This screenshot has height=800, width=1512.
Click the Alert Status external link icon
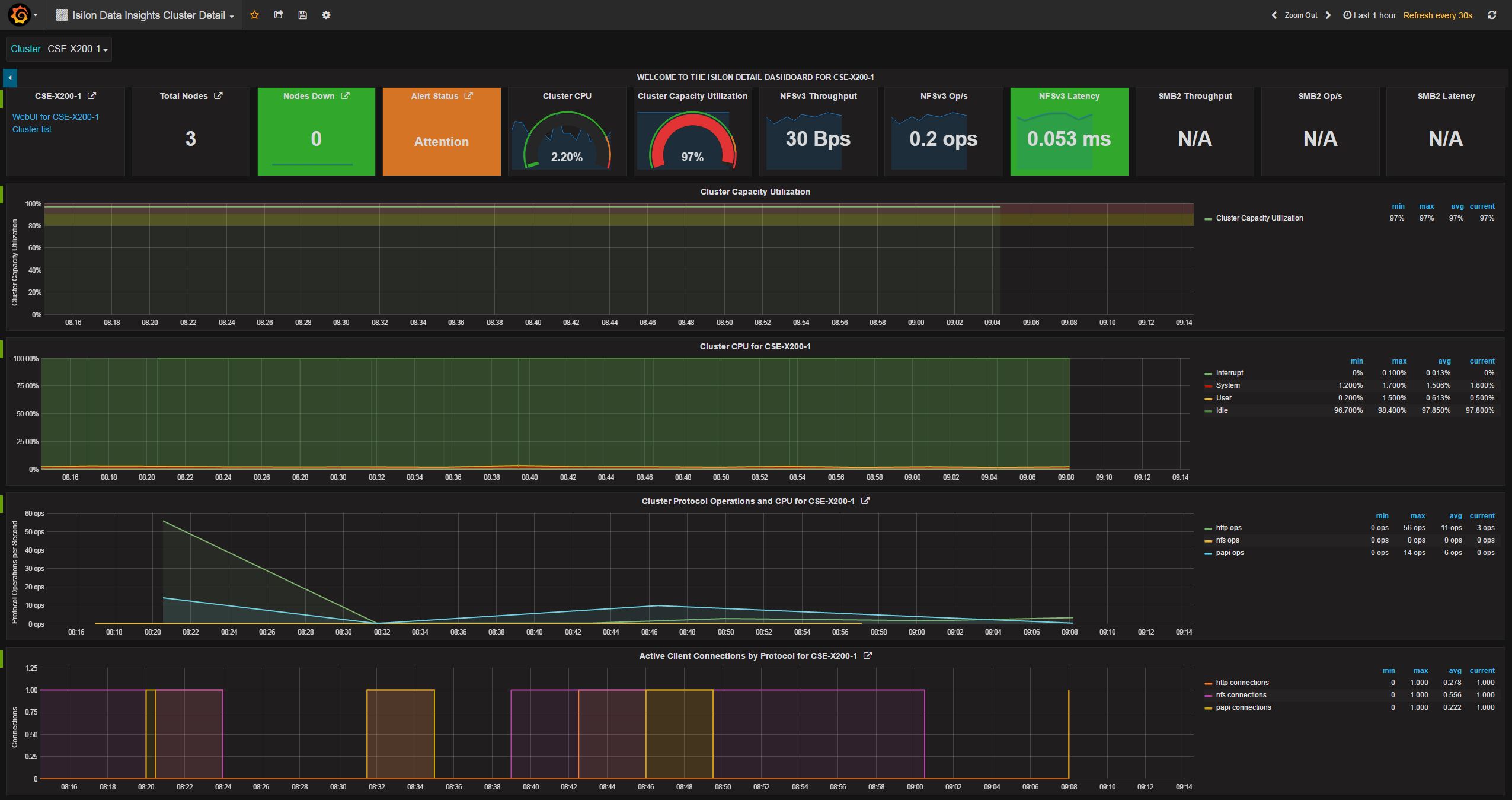(x=469, y=96)
